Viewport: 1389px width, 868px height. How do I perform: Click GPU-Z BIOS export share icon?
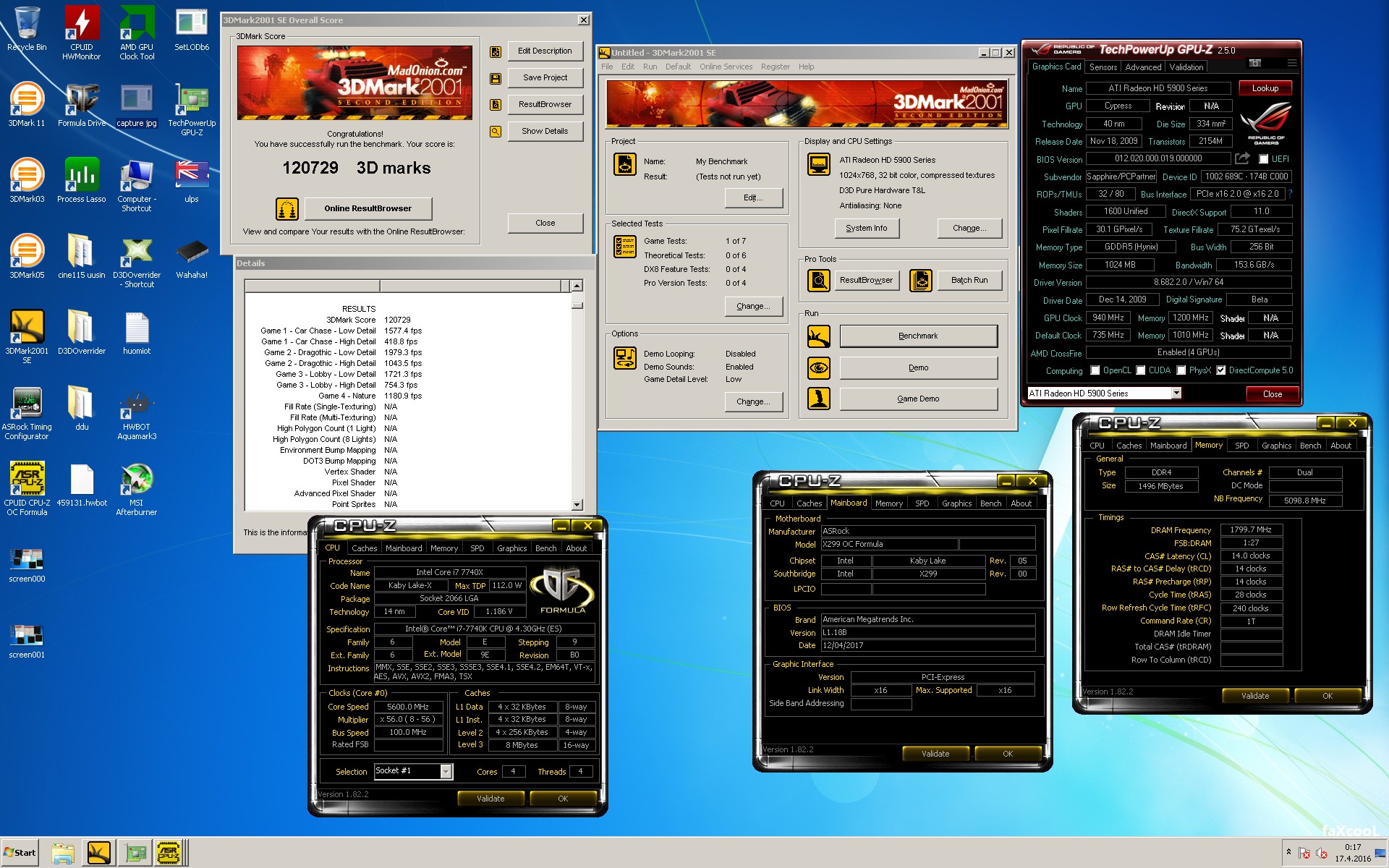click(x=1242, y=158)
